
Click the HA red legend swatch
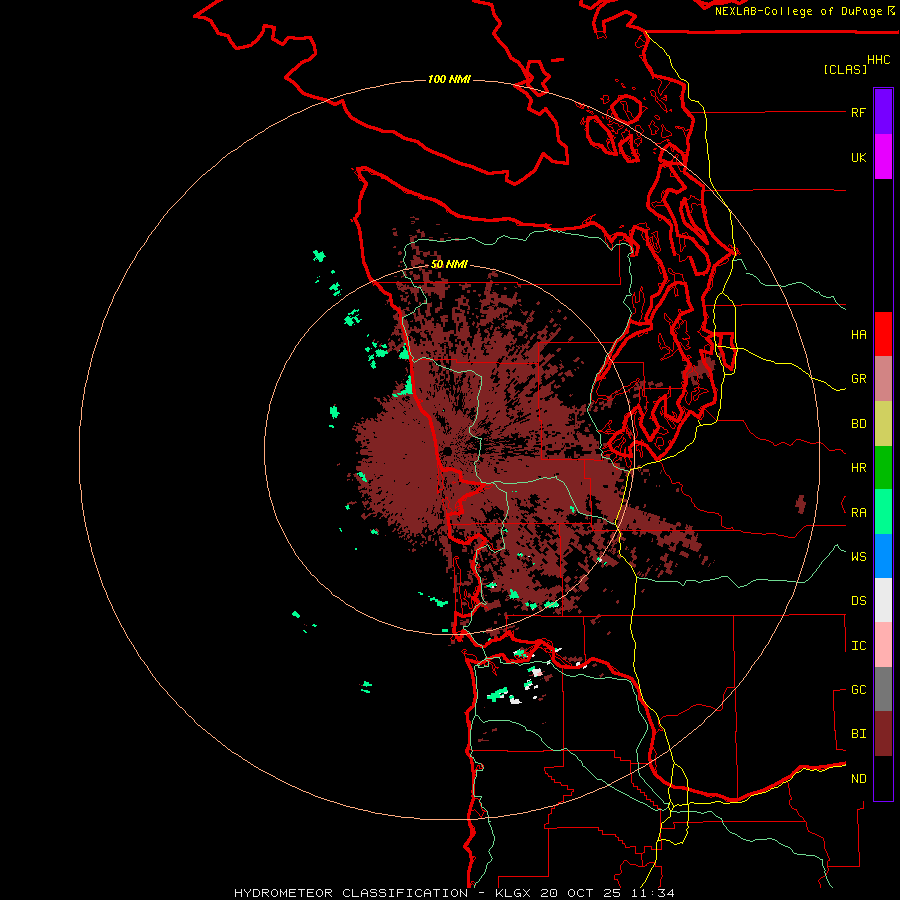(883, 334)
